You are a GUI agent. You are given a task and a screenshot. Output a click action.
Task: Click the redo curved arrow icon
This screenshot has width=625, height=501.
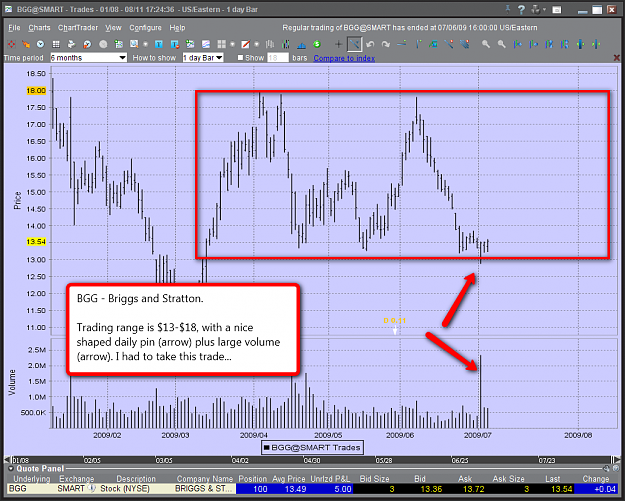386,44
